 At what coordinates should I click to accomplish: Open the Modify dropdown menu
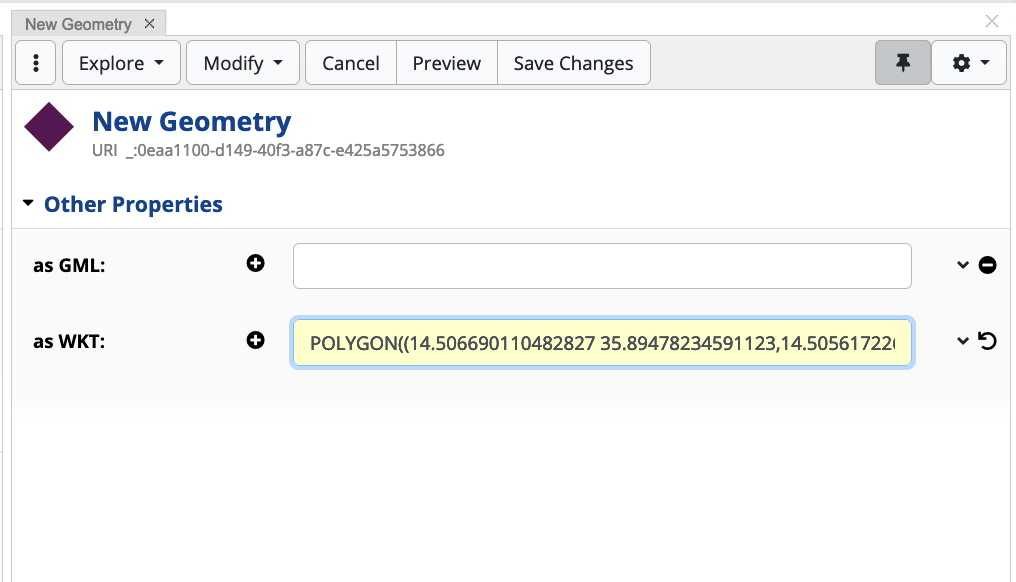tap(242, 62)
